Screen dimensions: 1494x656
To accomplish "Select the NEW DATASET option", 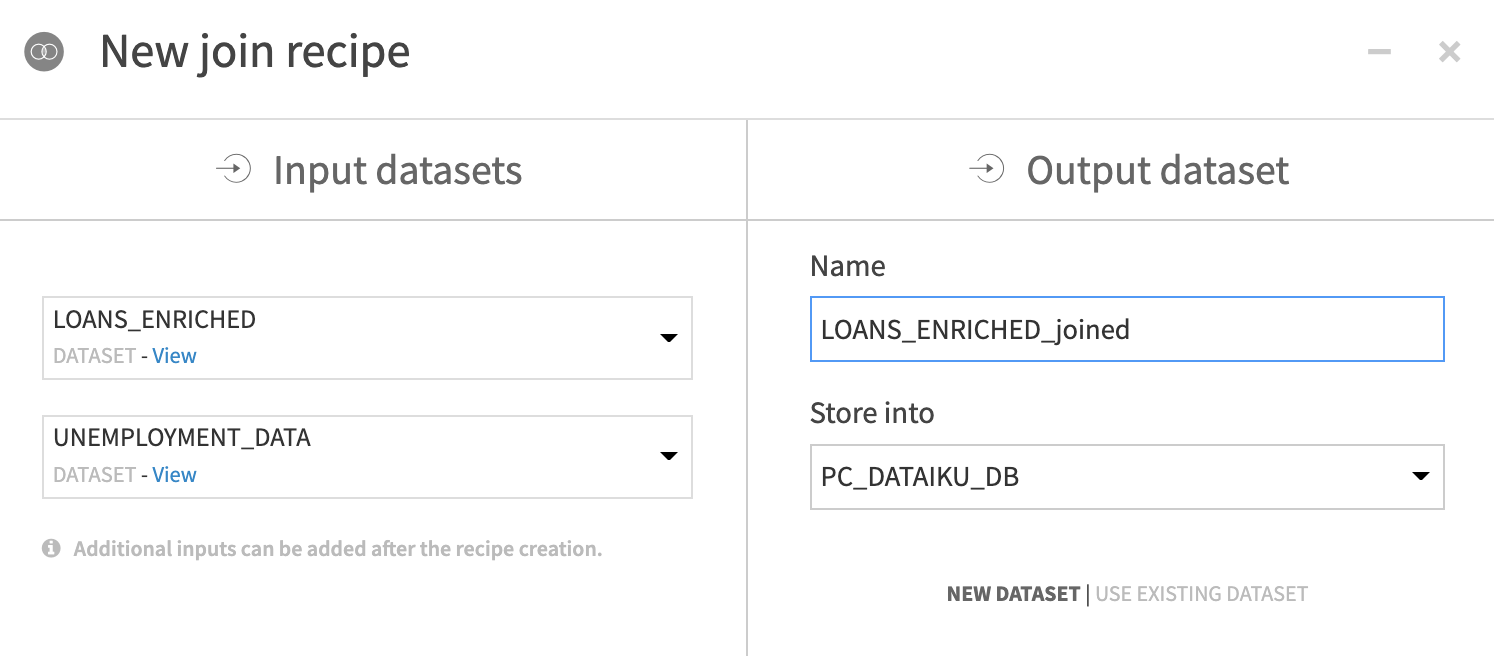I will [x=1013, y=594].
